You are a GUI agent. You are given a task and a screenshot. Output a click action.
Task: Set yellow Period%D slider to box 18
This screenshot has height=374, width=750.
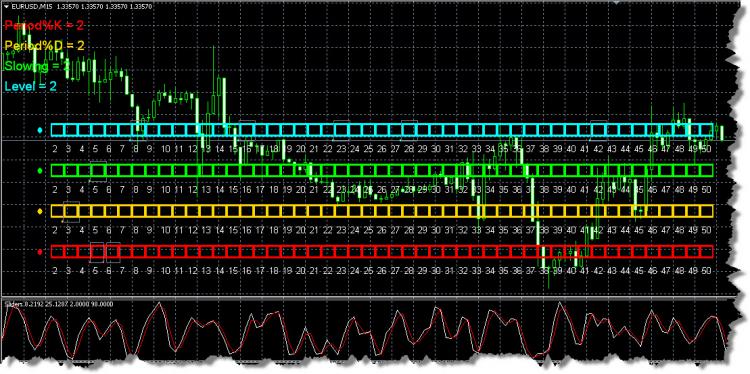[x=274, y=211]
